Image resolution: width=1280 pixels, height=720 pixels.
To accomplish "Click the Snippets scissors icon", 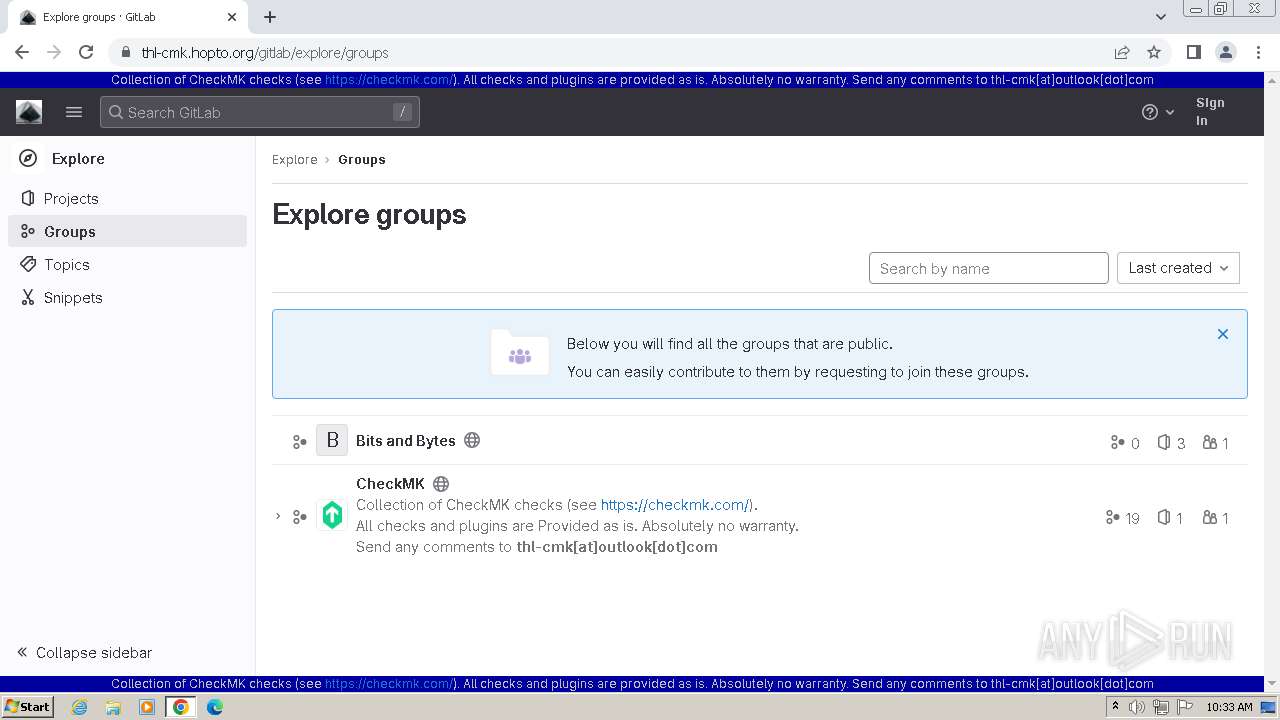I will tap(28, 297).
